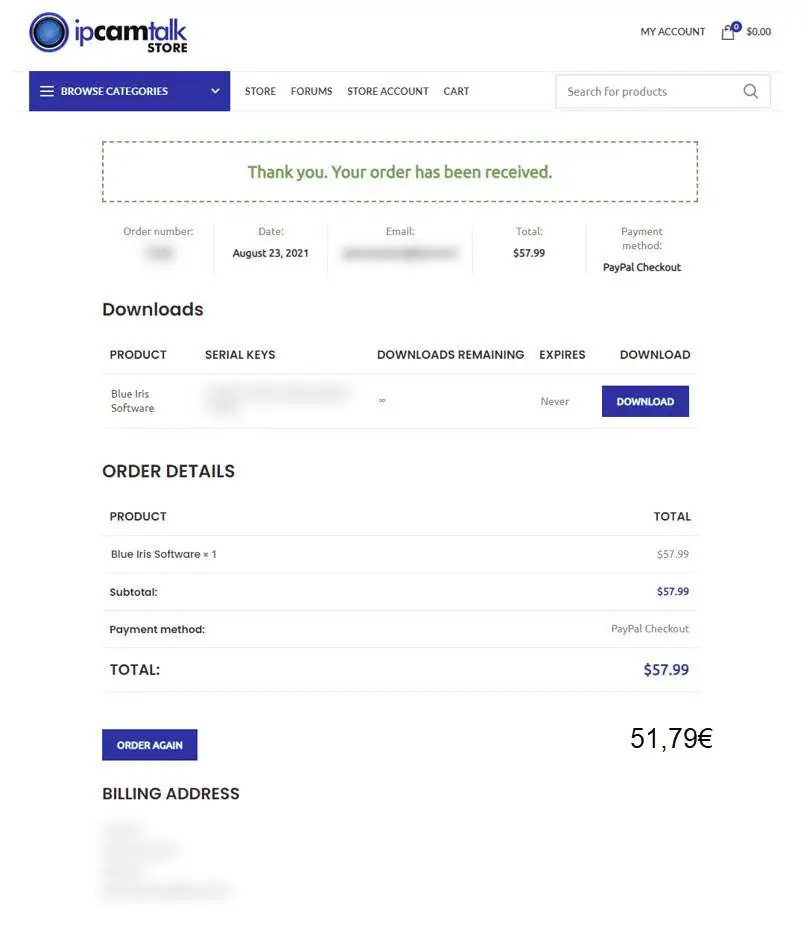This screenshot has width=808, height=932.
Task: Click the Order Again button
Action: click(x=150, y=745)
